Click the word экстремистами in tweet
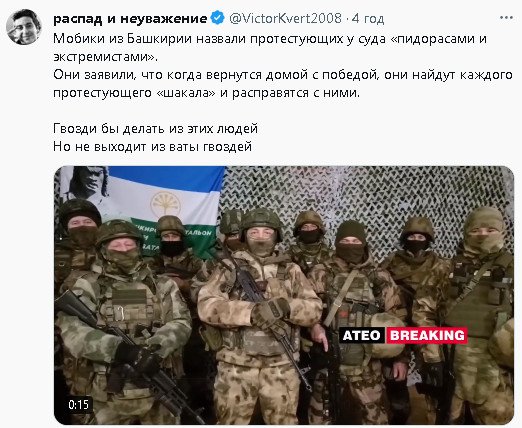This screenshot has height=428, width=522. tap(104, 57)
